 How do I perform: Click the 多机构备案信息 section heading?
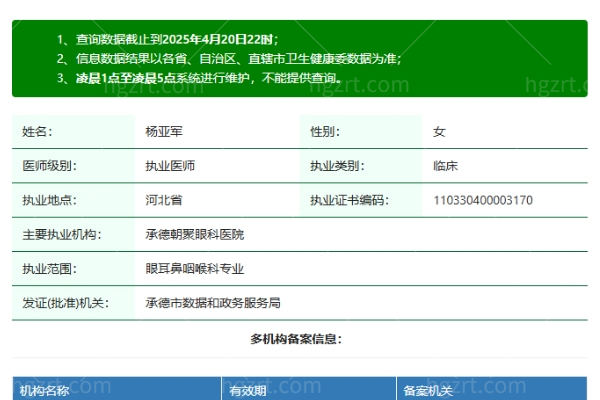tap(299, 339)
